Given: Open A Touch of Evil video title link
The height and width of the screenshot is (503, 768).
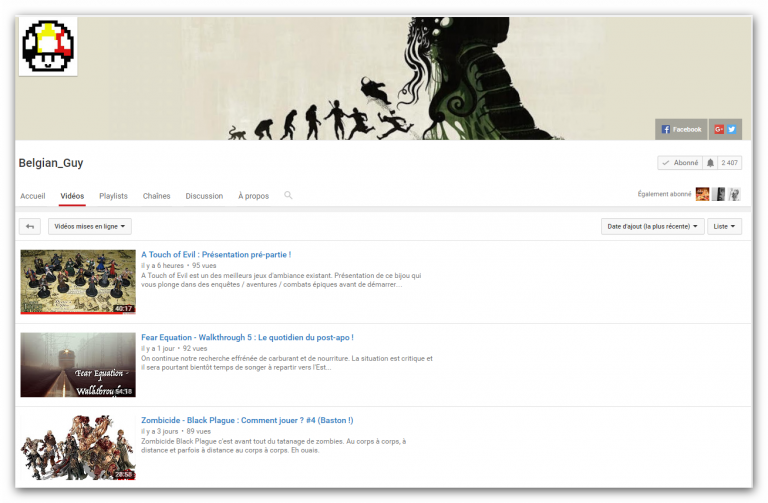Looking at the screenshot, I should 216,255.
